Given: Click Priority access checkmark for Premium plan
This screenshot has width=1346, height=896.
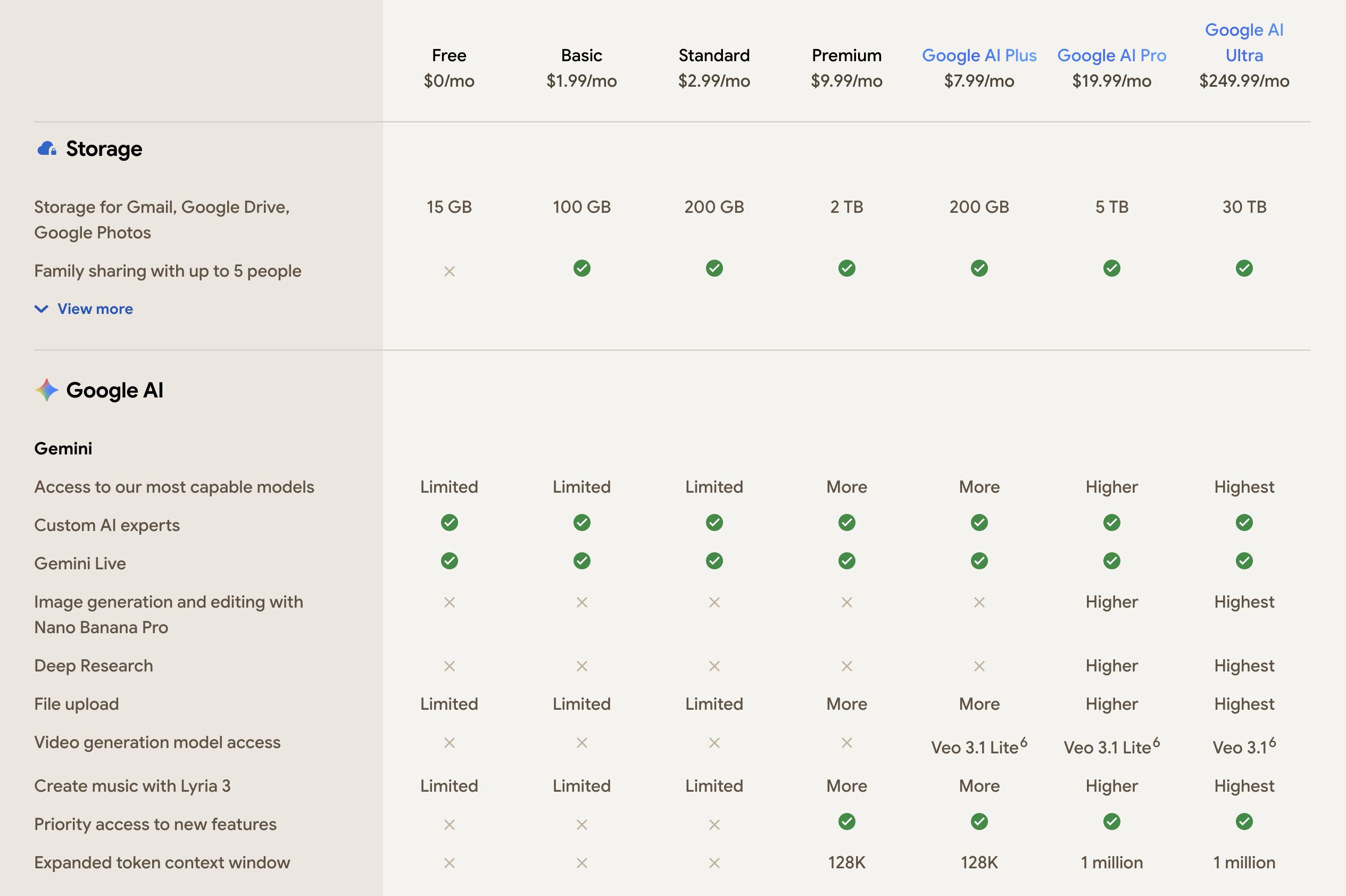Looking at the screenshot, I should [x=846, y=822].
